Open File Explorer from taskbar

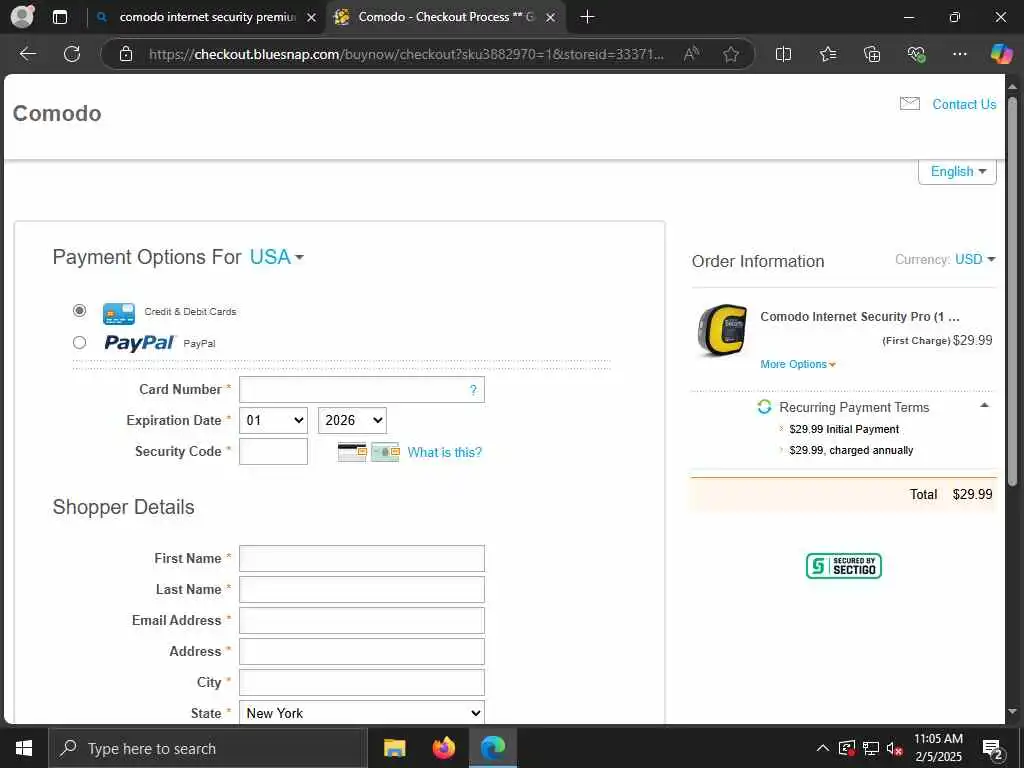click(x=394, y=748)
